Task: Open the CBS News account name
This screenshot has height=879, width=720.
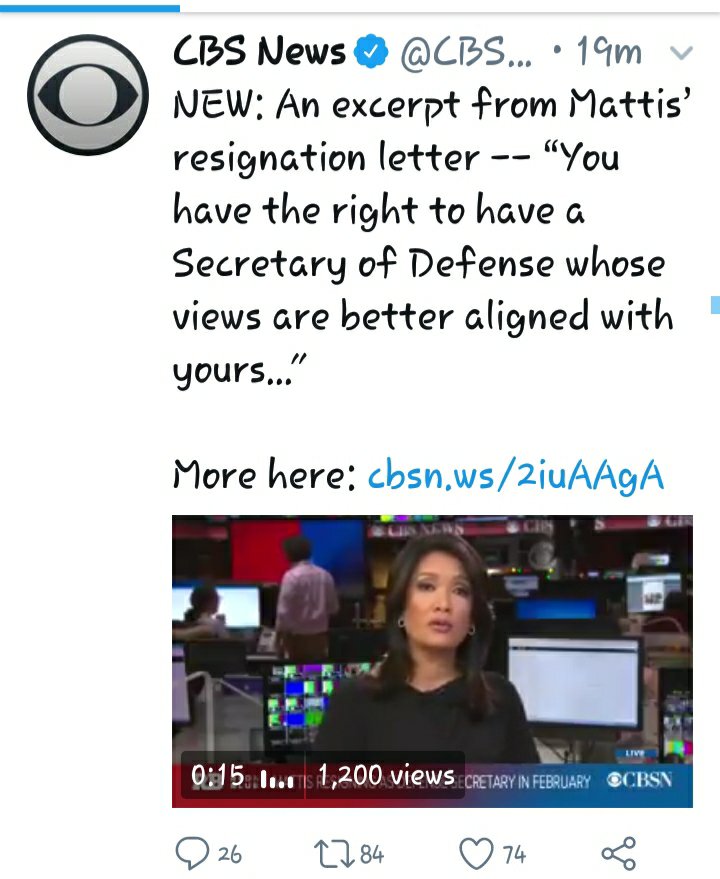Action: [x=259, y=51]
